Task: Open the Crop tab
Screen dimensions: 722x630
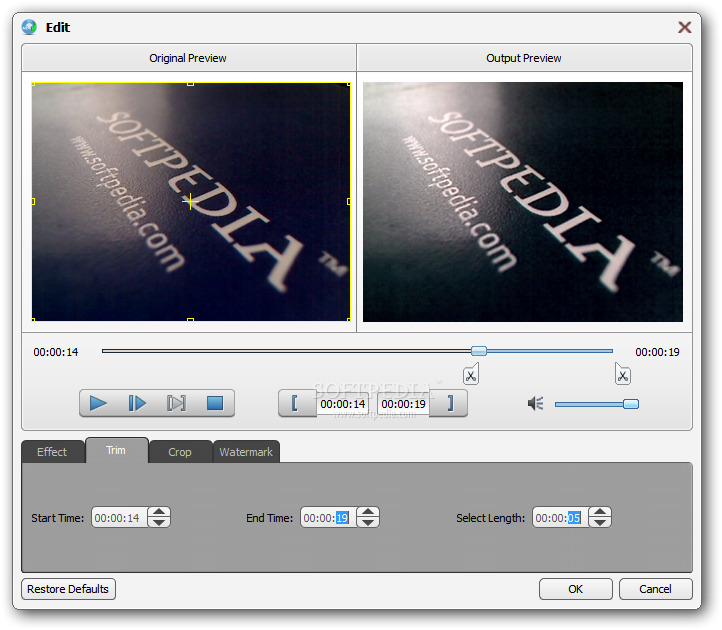Action: pos(180,452)
